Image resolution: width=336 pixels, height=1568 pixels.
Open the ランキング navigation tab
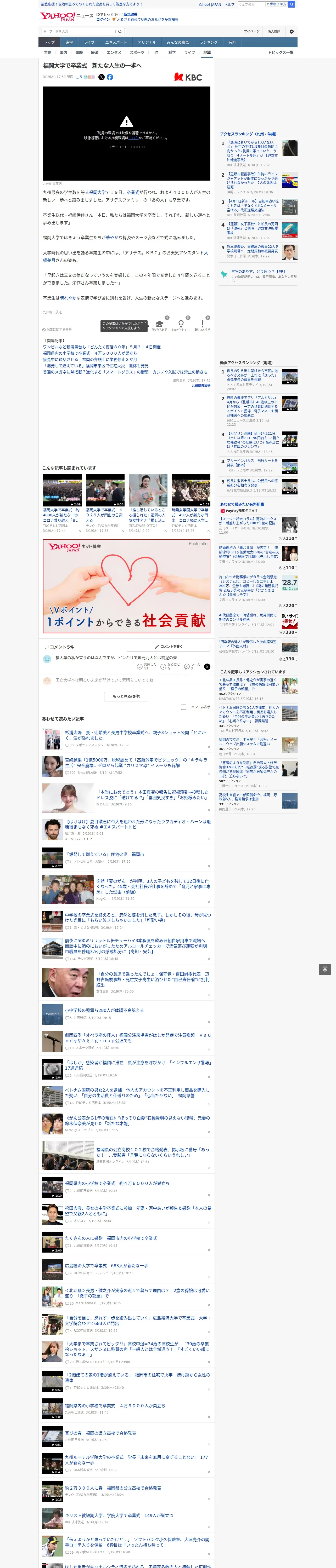coord(209,43)
